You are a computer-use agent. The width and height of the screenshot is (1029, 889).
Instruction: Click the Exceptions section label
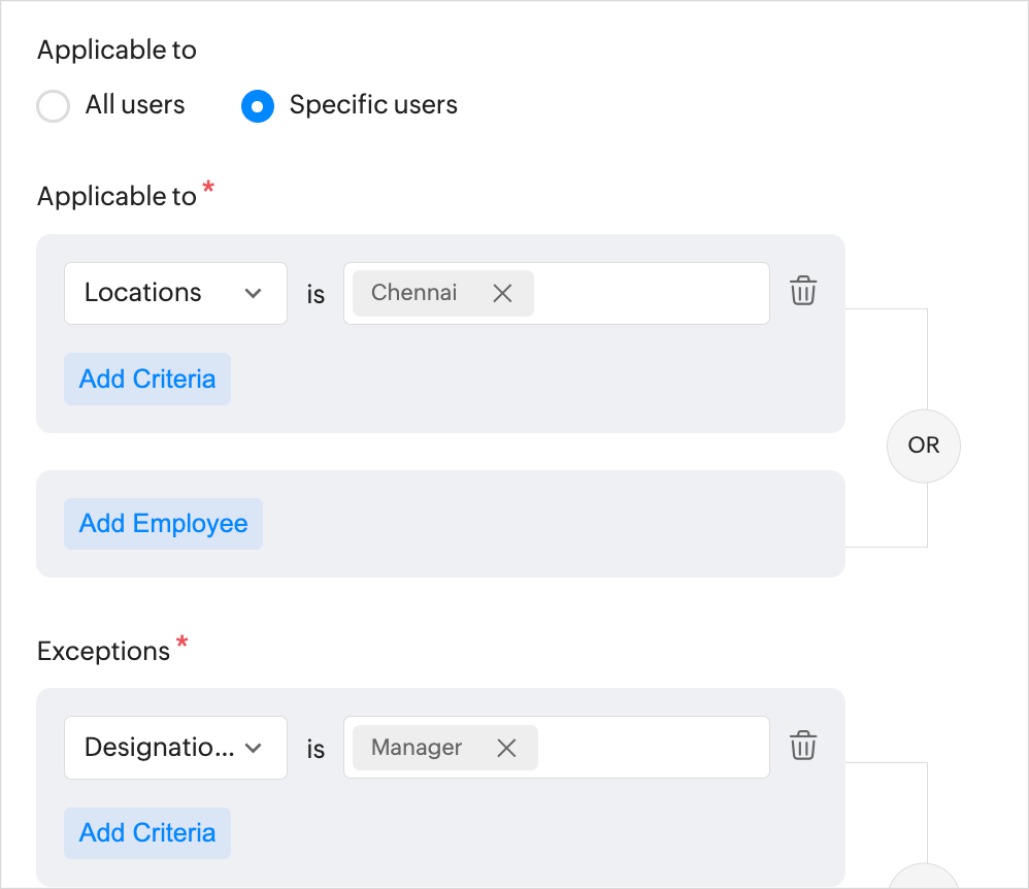point(103,651)
